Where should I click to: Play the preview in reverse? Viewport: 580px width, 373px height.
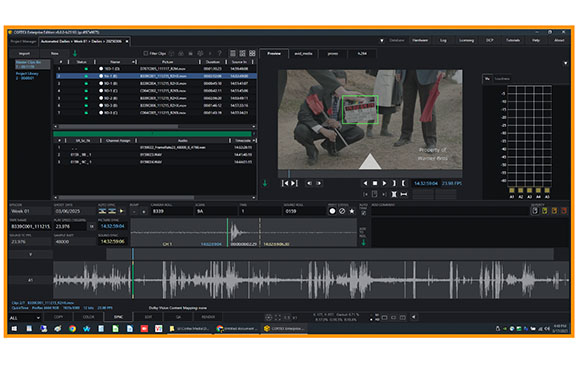pyautogui.click(x=365, y=183)
